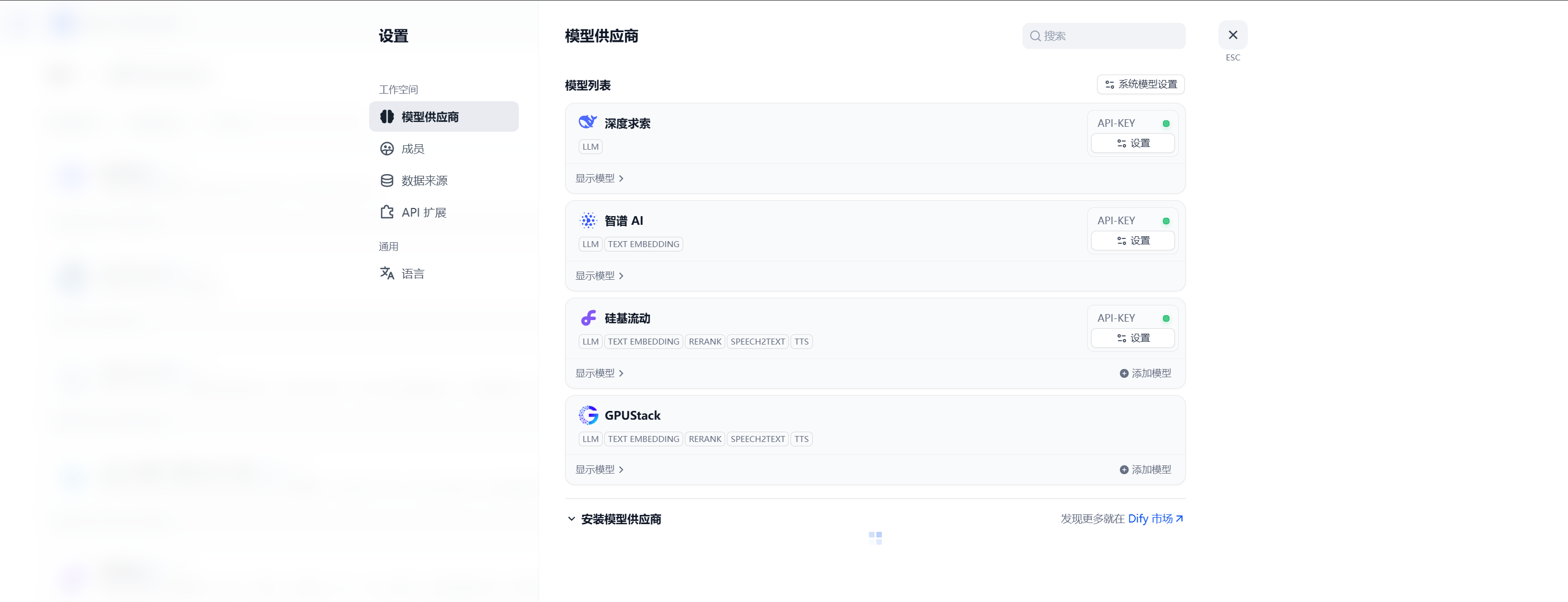Image resolution: width=1568 pixels, height=602 pixels.
Task: Click RERANK tag under GPUStack
Action: click(705, 439)
